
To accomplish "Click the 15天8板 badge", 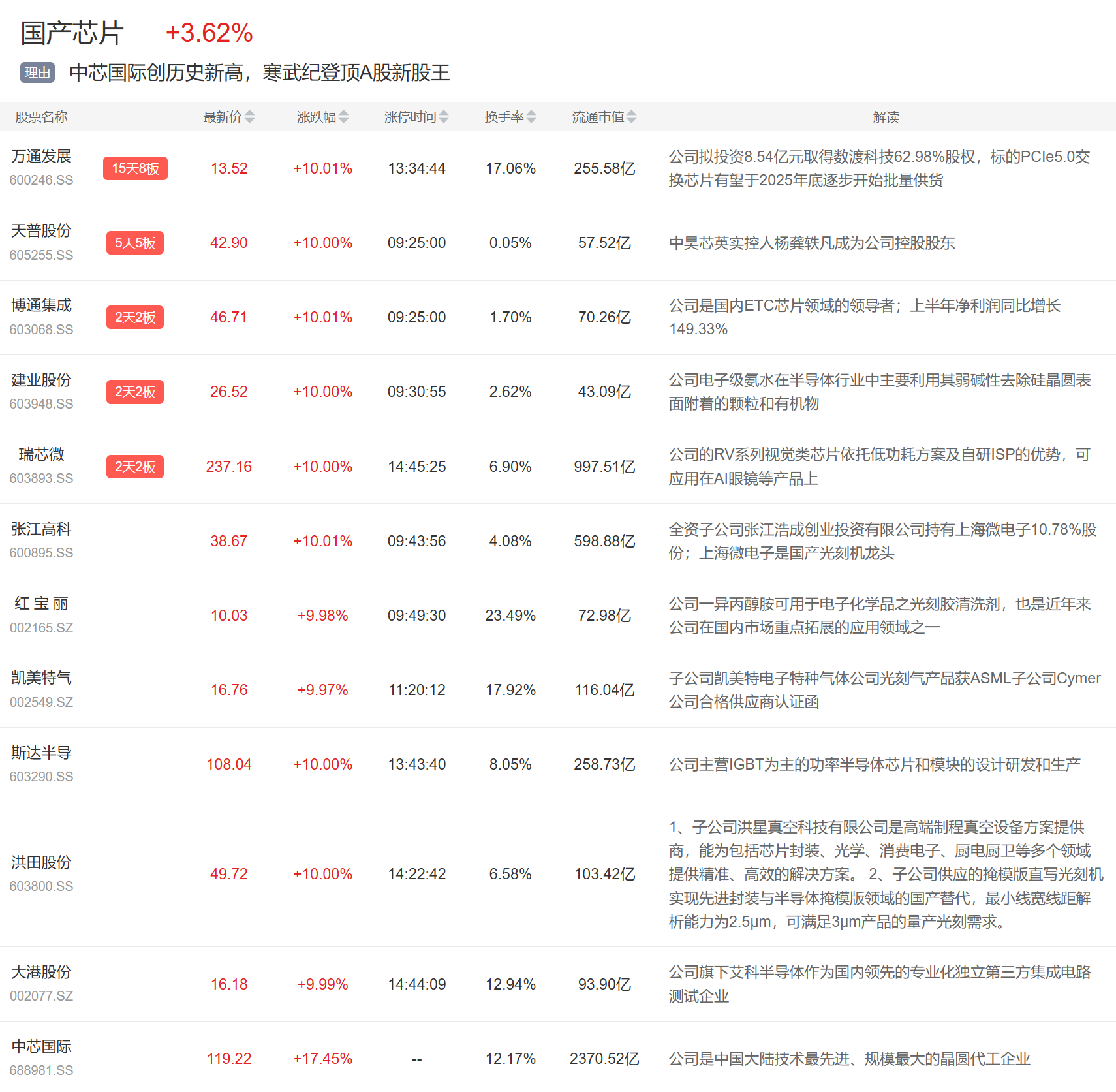I will click(135, 168).
